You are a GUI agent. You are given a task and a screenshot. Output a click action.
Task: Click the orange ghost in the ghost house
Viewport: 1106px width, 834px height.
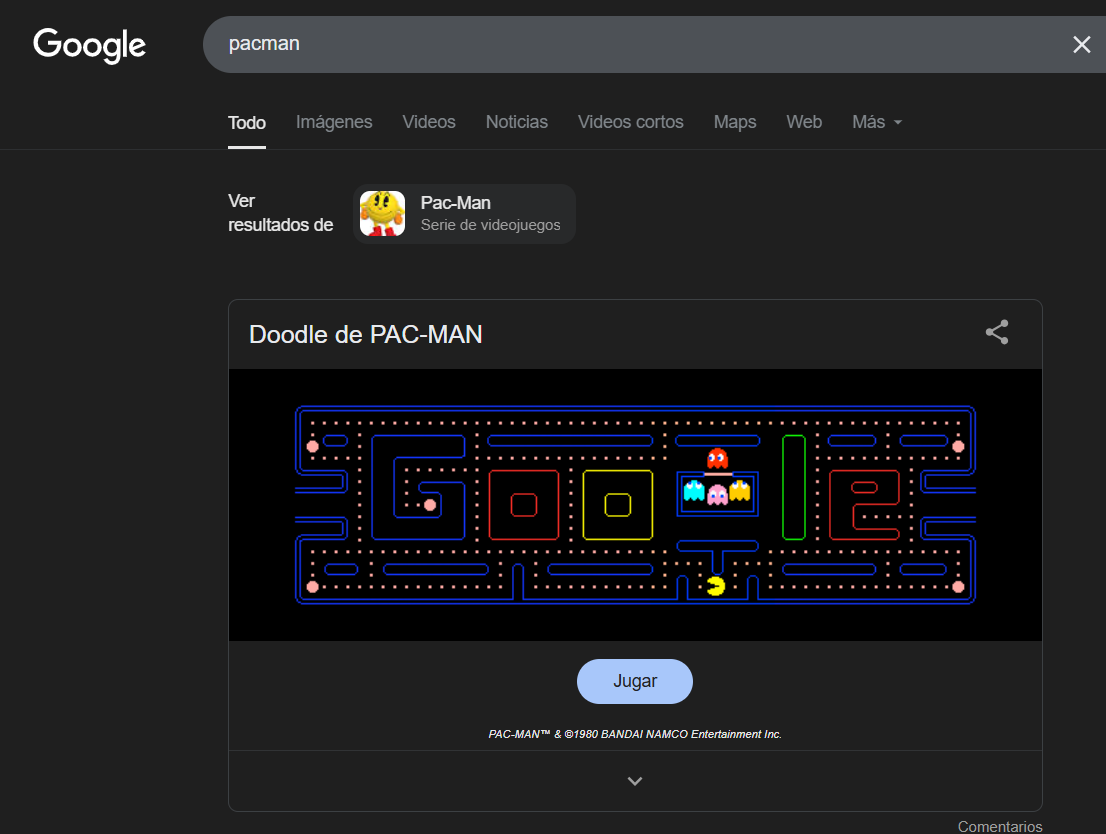coord(740,490)
